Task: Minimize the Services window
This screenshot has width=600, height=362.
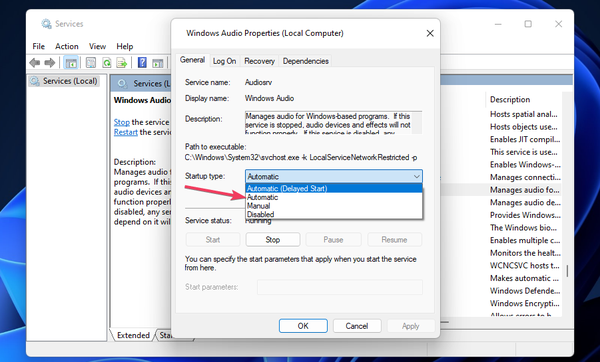Action: point(498,24)
